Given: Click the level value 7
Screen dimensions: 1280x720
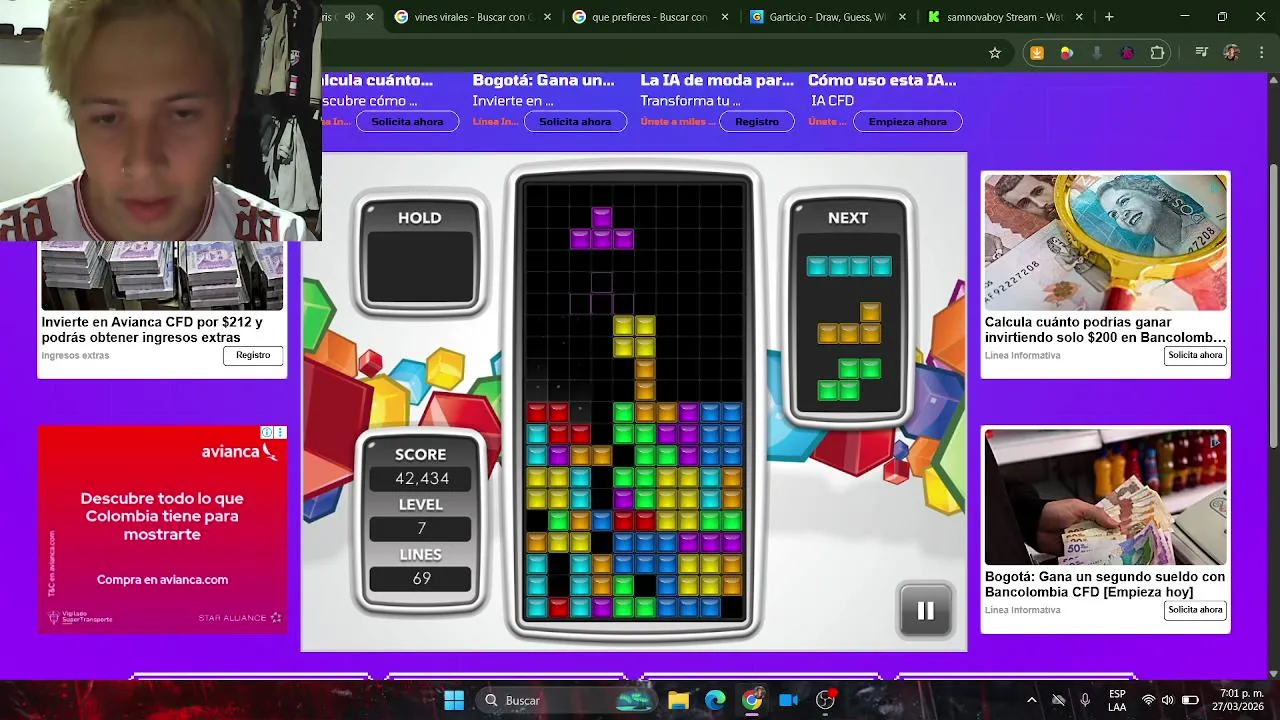Looking at the screenshot, I should 421,529.
